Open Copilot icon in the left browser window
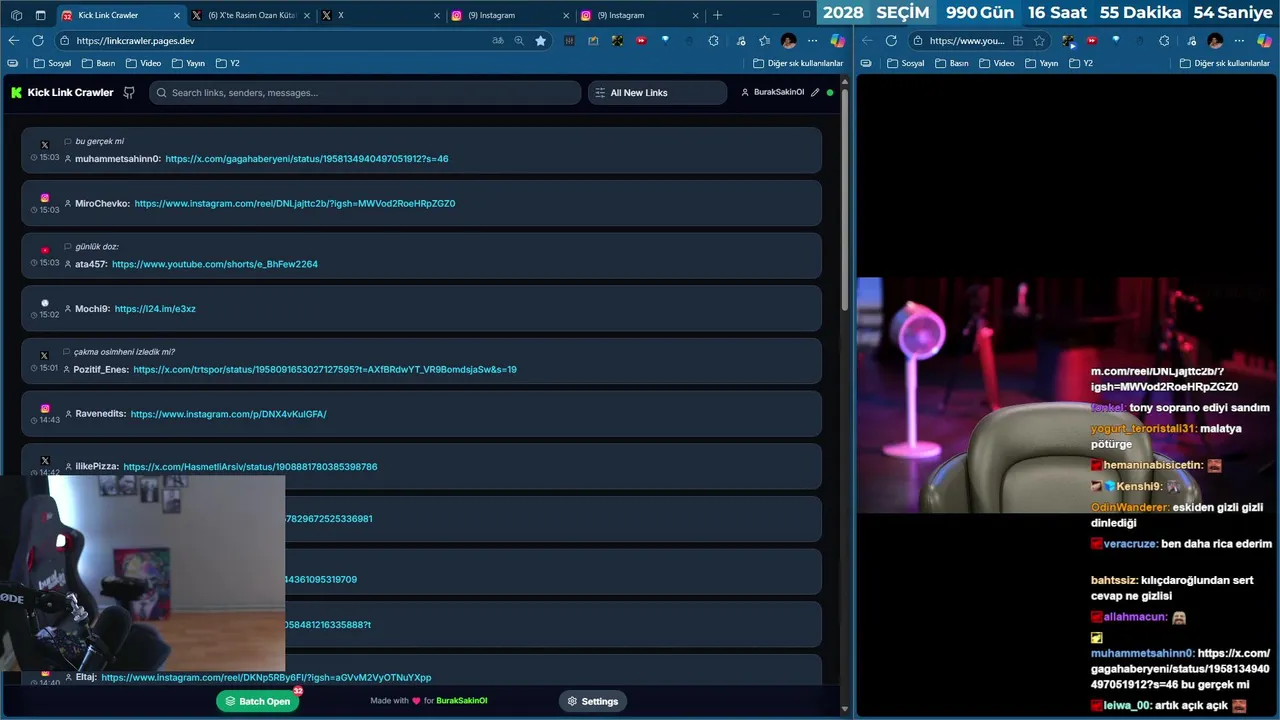Screen dimensions: 1280x720 (x=838, y=41)
